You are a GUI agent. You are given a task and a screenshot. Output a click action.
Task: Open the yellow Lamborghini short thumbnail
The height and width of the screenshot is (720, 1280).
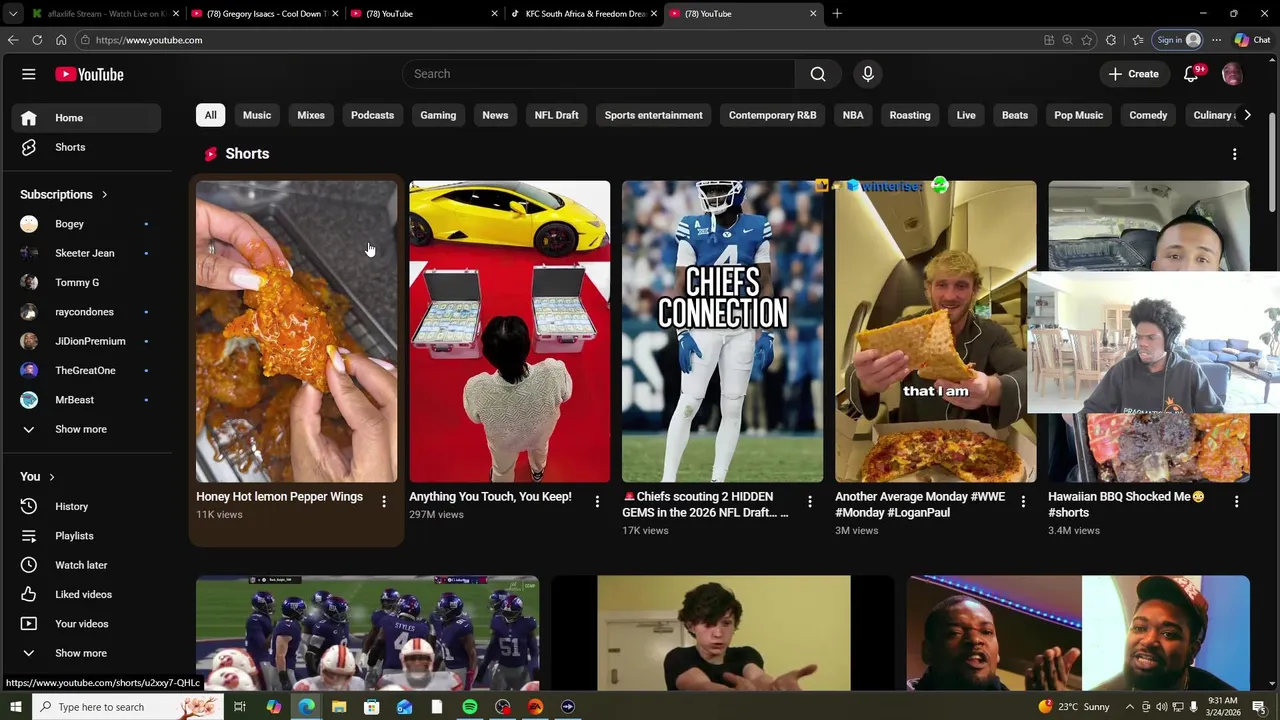click(509, 331)
